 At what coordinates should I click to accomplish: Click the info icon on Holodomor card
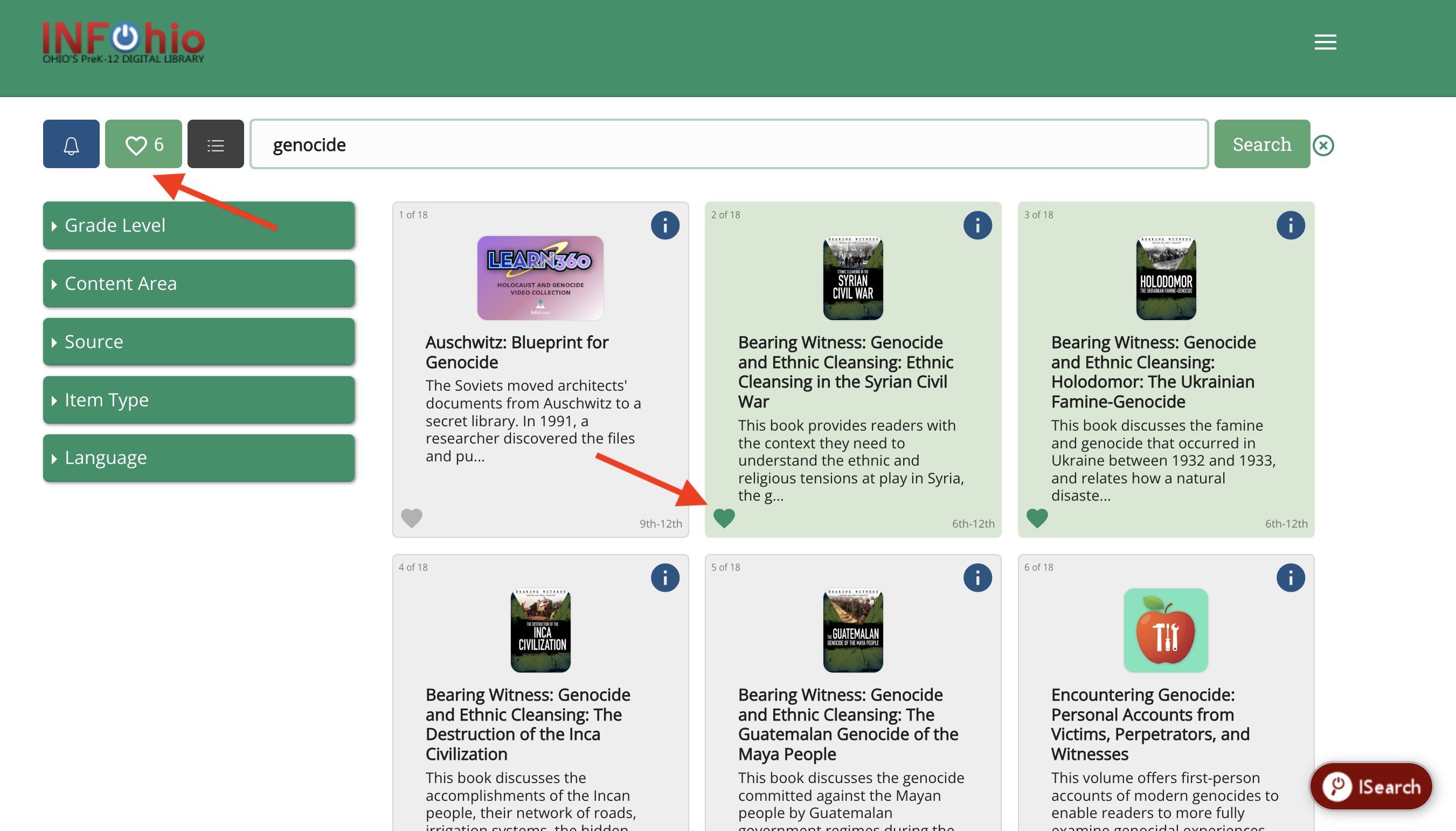coord(1291,225)
